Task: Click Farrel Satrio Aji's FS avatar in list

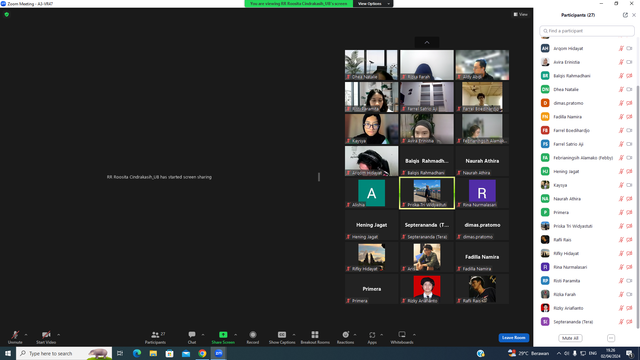Action: [545, 144]
